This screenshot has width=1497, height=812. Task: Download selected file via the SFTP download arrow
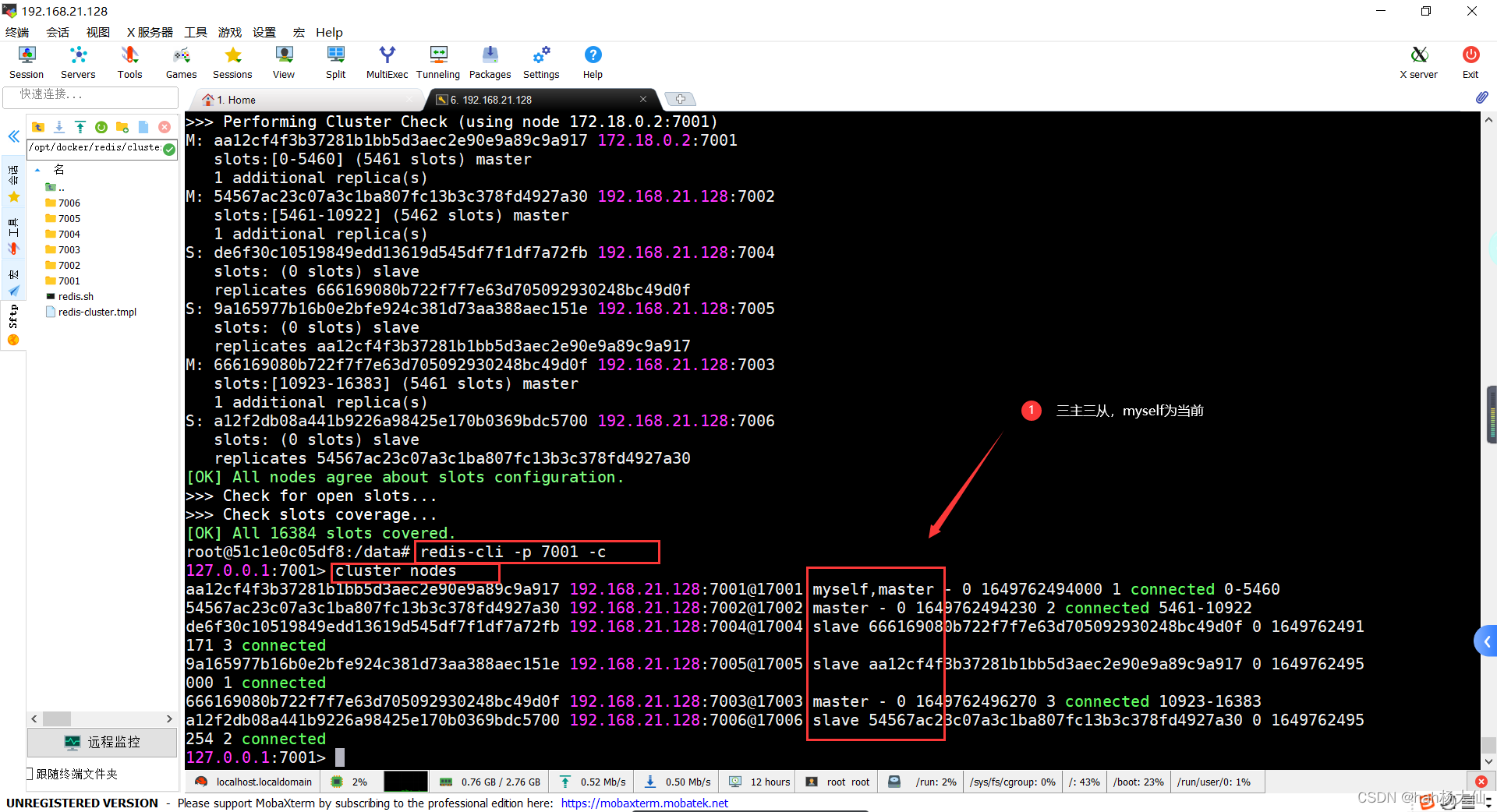coord(59,126)
